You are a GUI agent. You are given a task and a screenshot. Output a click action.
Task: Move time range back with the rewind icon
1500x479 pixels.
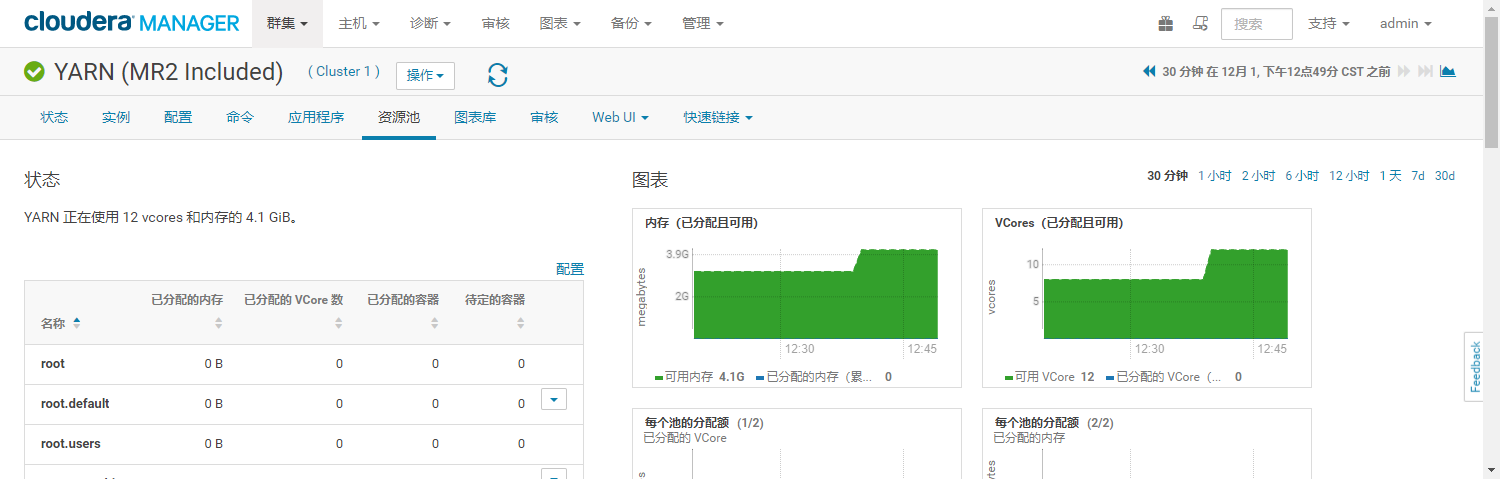(1149, 72)
